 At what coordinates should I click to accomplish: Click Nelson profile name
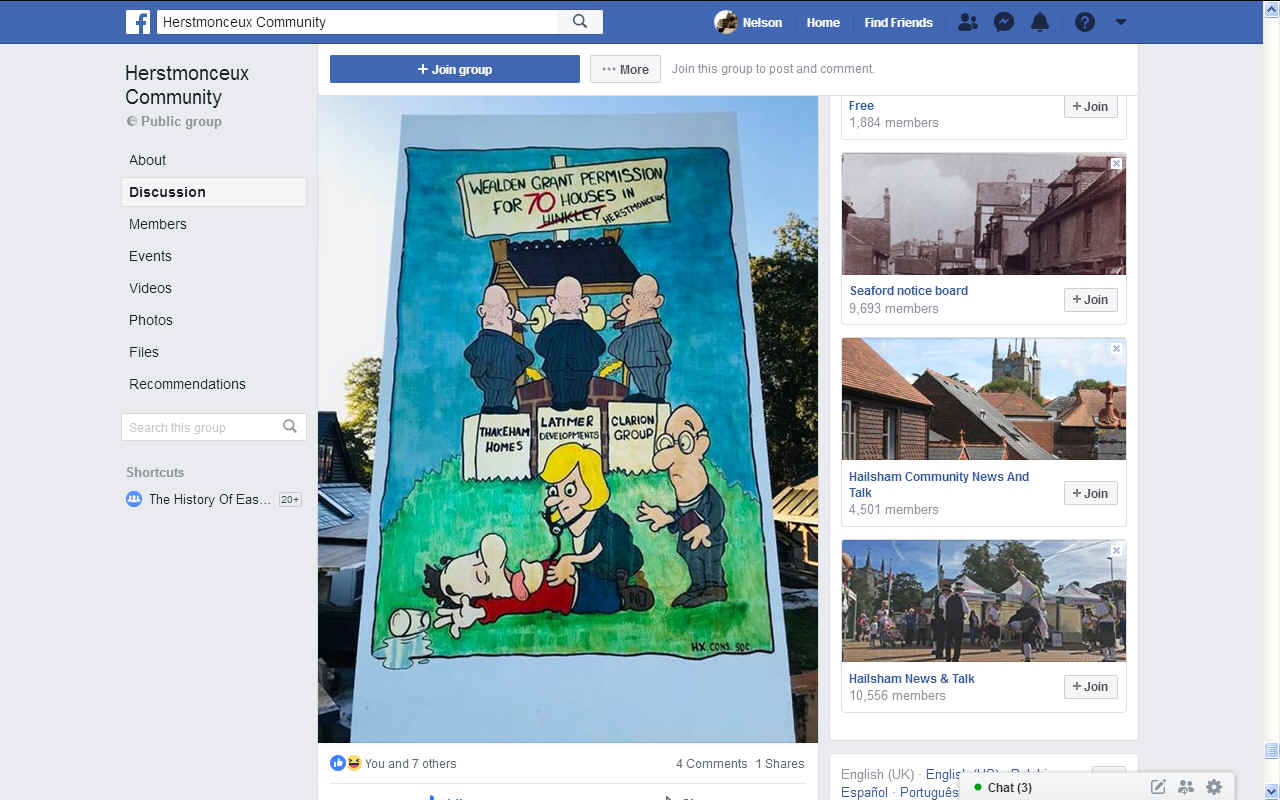(762, 22)
